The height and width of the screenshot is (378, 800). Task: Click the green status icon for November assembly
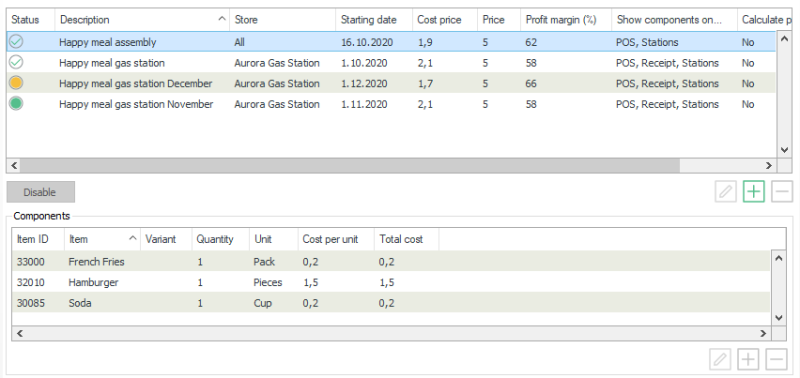[x=16, y=104]
